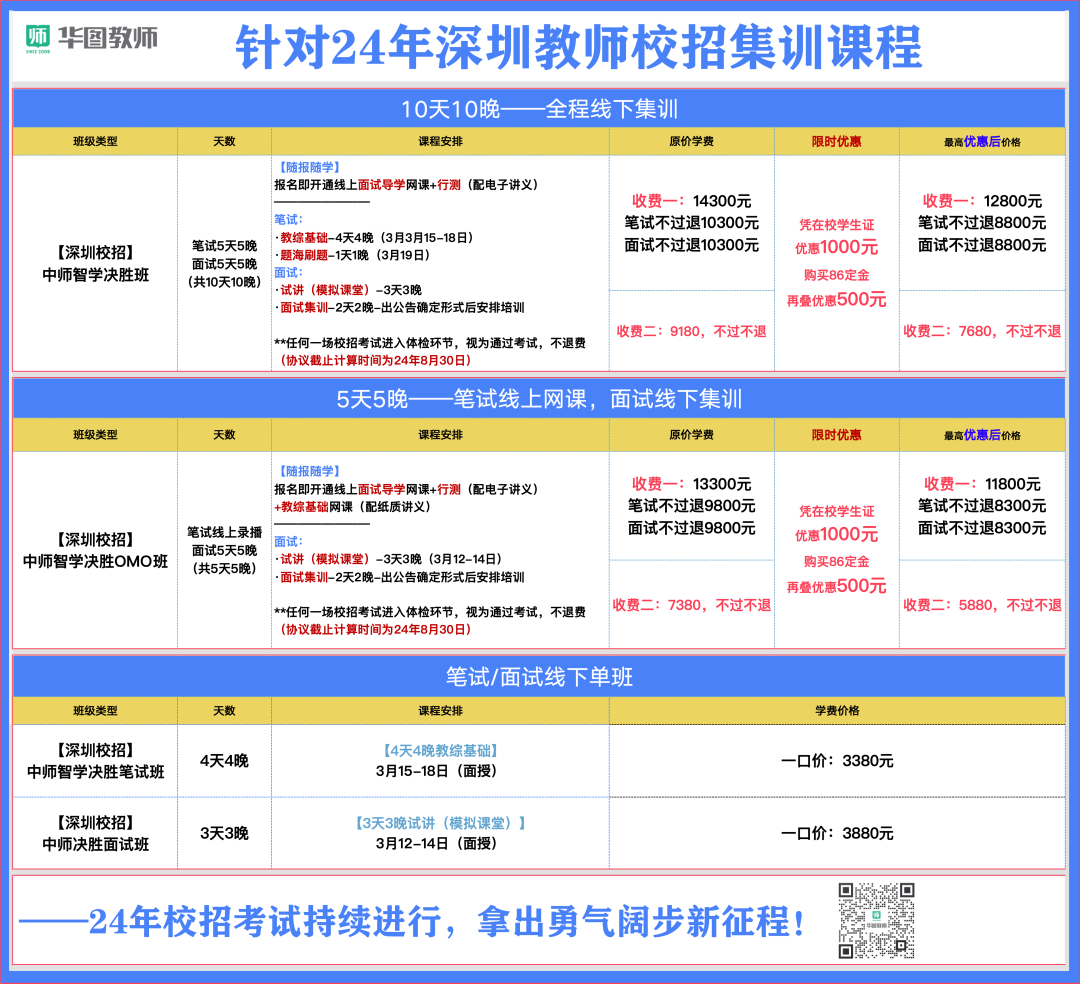
Task: Click "笔试不过退10300元"
Action: 692,223
